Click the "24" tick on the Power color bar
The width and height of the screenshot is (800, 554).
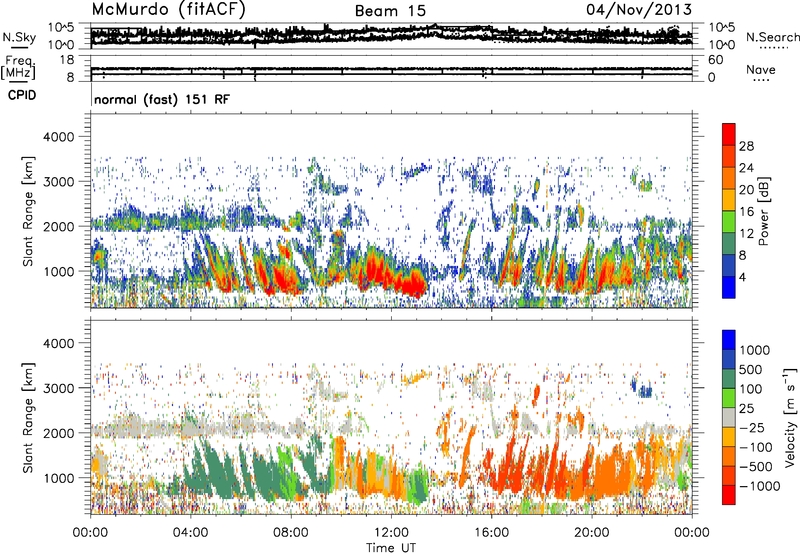tap(746, 168)
